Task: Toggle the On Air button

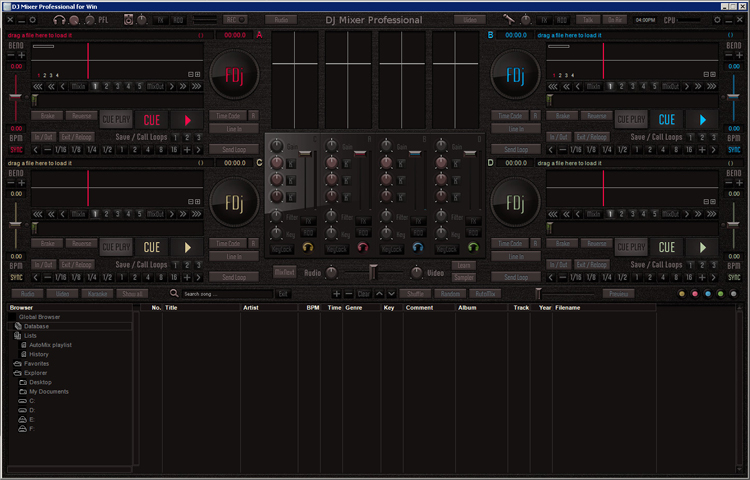Action: (615, 20)
